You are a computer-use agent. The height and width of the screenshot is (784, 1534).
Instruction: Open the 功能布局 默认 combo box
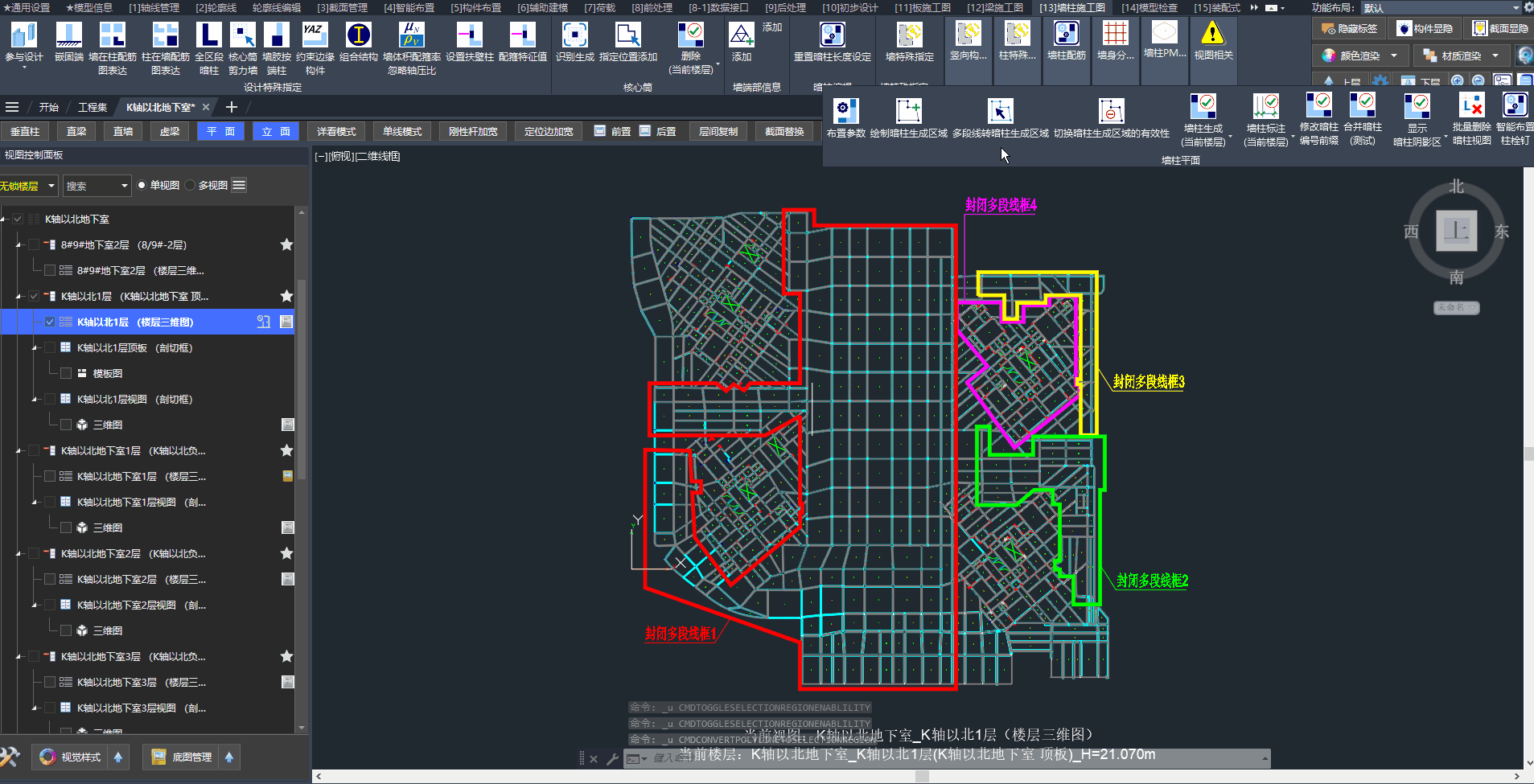point(1516,7)
